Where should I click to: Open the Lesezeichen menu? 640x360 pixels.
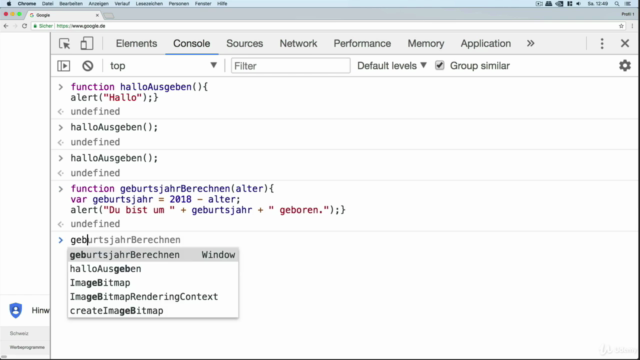tap(149, 4)
